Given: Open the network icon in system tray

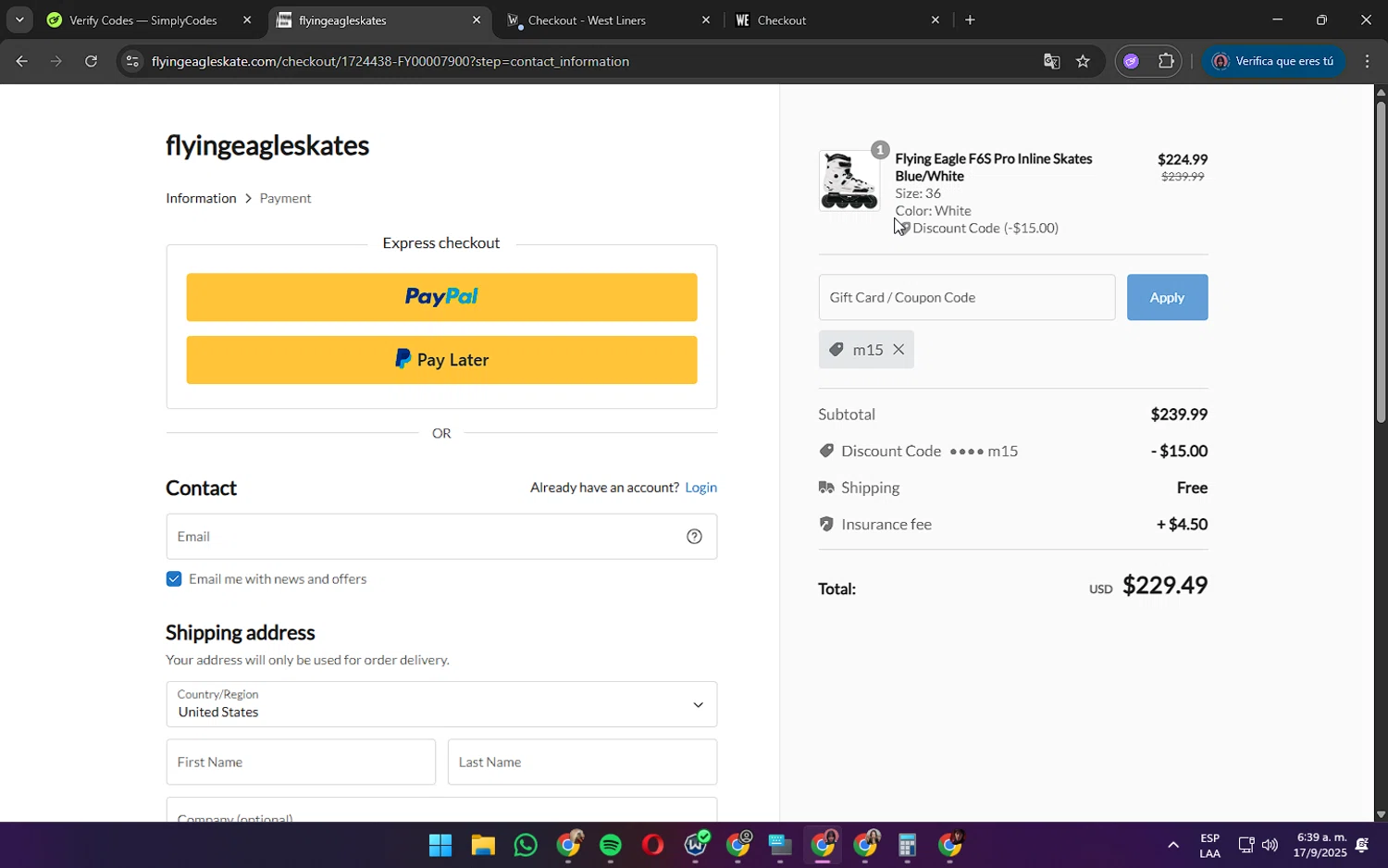Looking at the screenshot, I should point(1245,845).
